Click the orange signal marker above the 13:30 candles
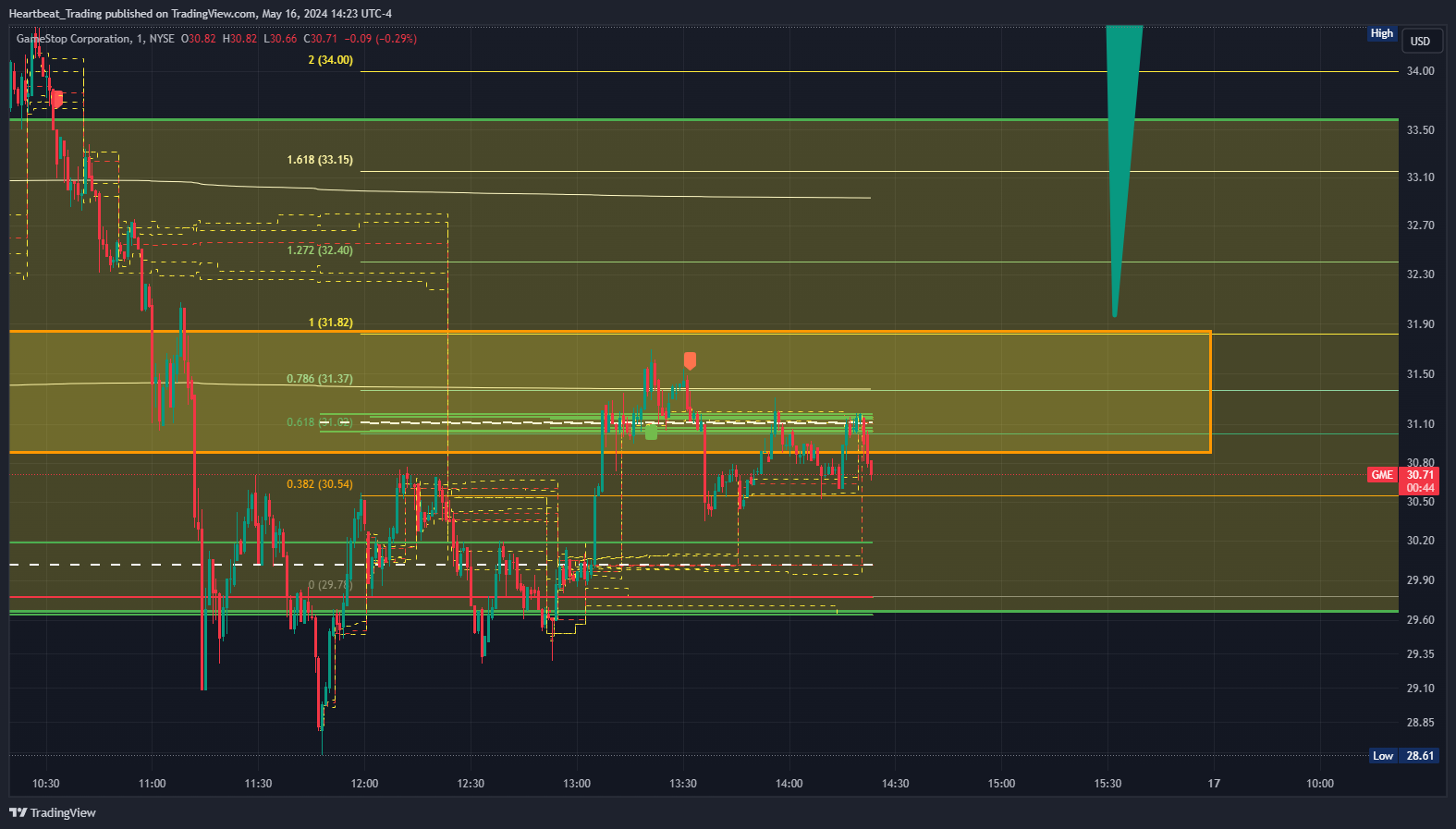Screen dimensions: 1456x829 tap(690, 360)
